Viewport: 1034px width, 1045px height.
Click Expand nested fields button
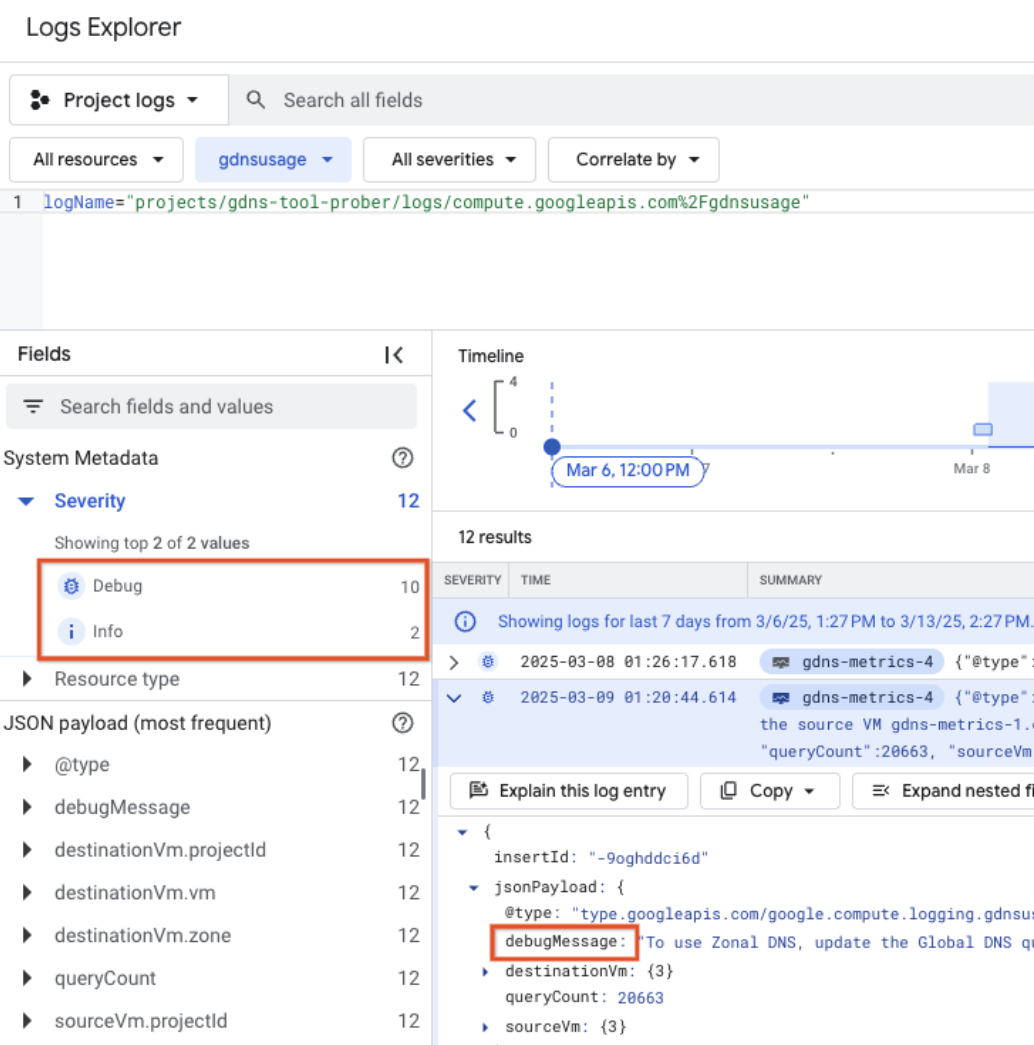coord(943,791)
